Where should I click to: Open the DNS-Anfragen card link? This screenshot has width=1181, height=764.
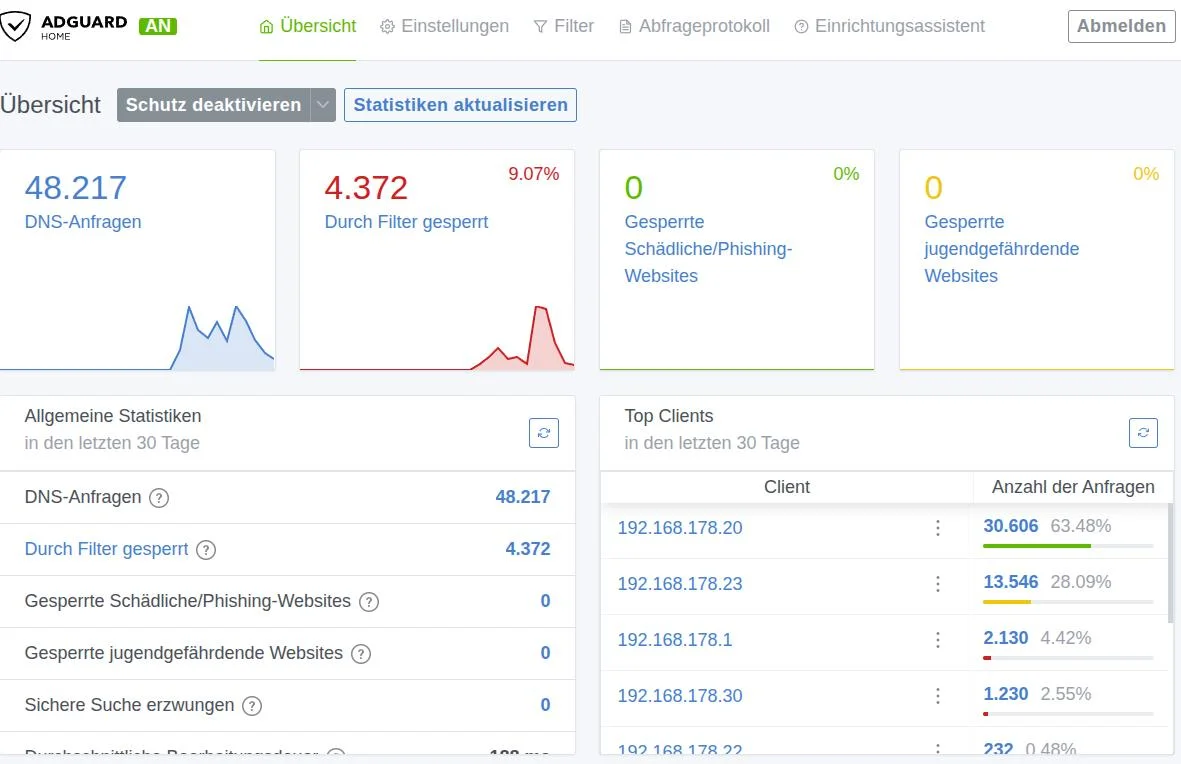(83, 222)
